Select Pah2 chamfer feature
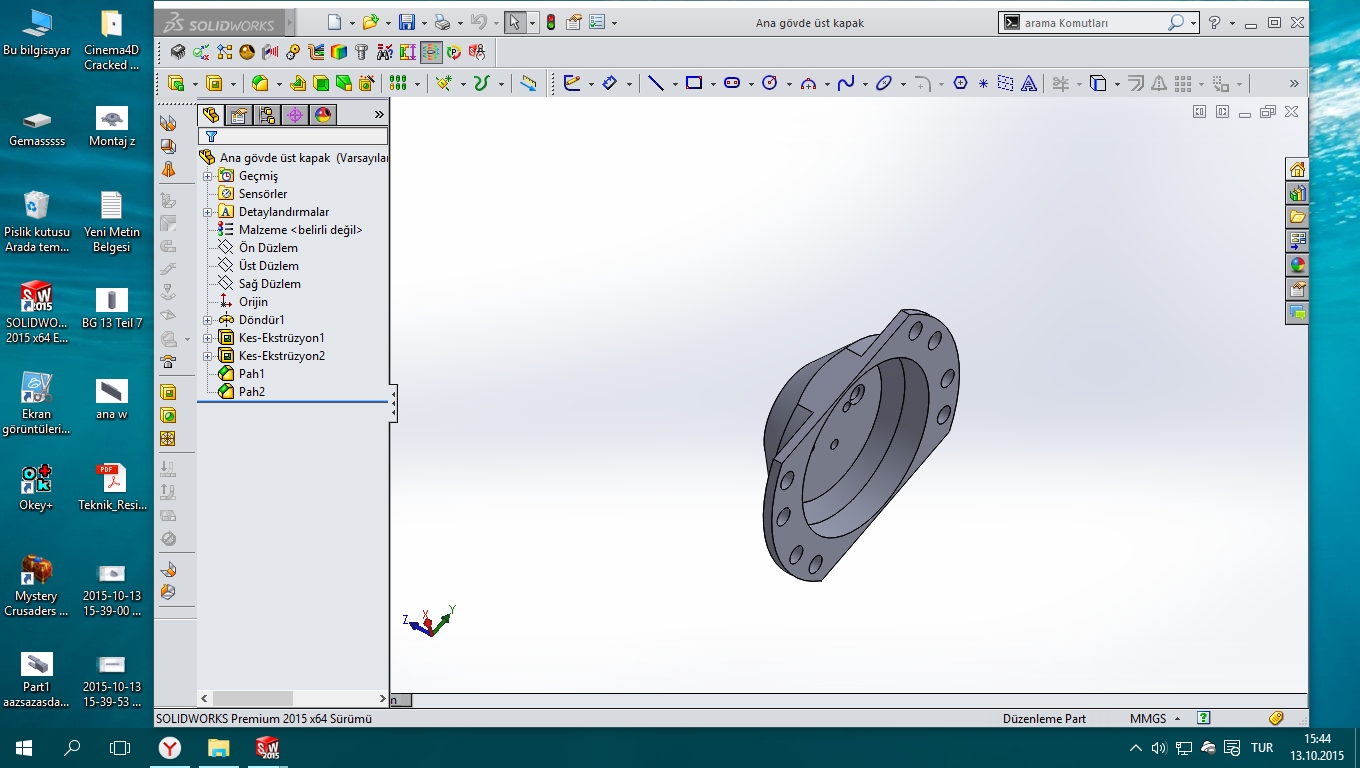Viewport: 1360px width, 768px height. click(x=252, y=392)
